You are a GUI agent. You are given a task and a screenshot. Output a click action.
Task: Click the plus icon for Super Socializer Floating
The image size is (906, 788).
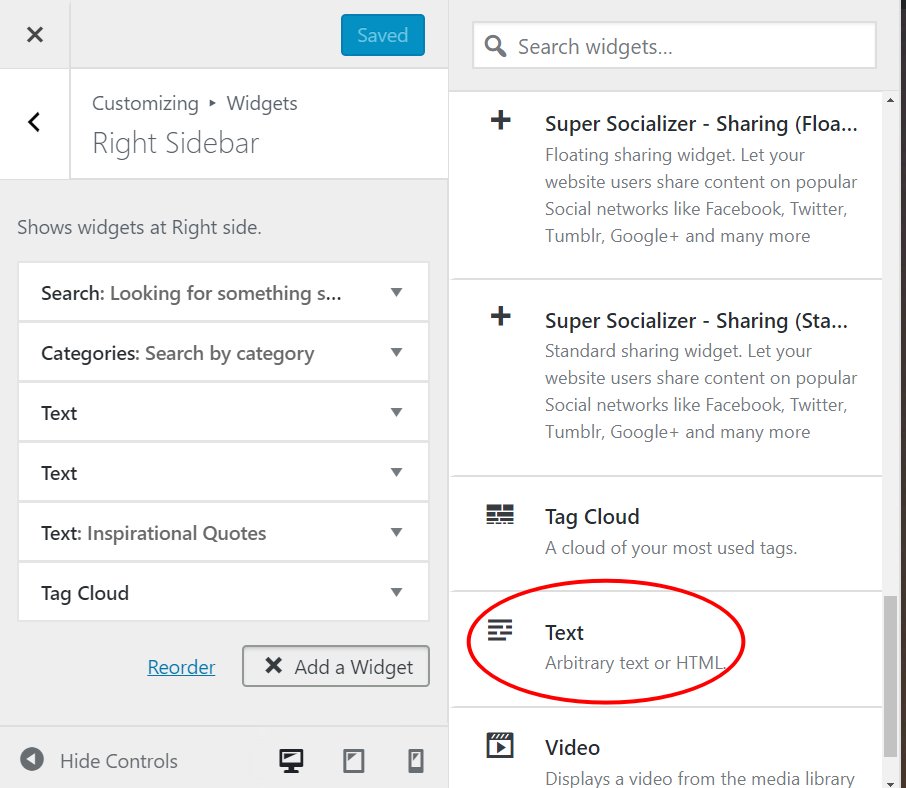500,120
